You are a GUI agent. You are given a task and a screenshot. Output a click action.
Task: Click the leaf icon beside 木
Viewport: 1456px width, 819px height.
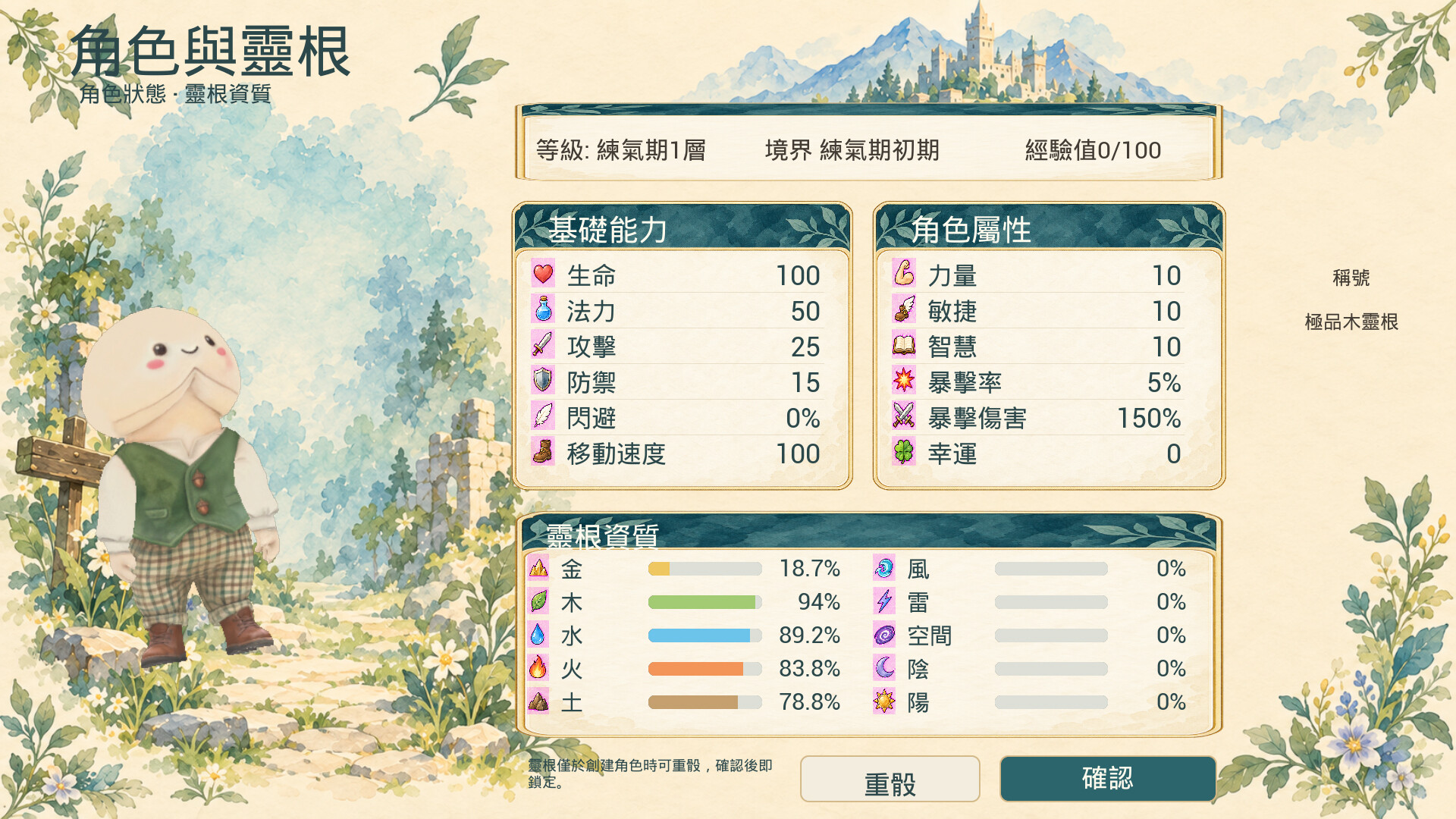[538, 601]
